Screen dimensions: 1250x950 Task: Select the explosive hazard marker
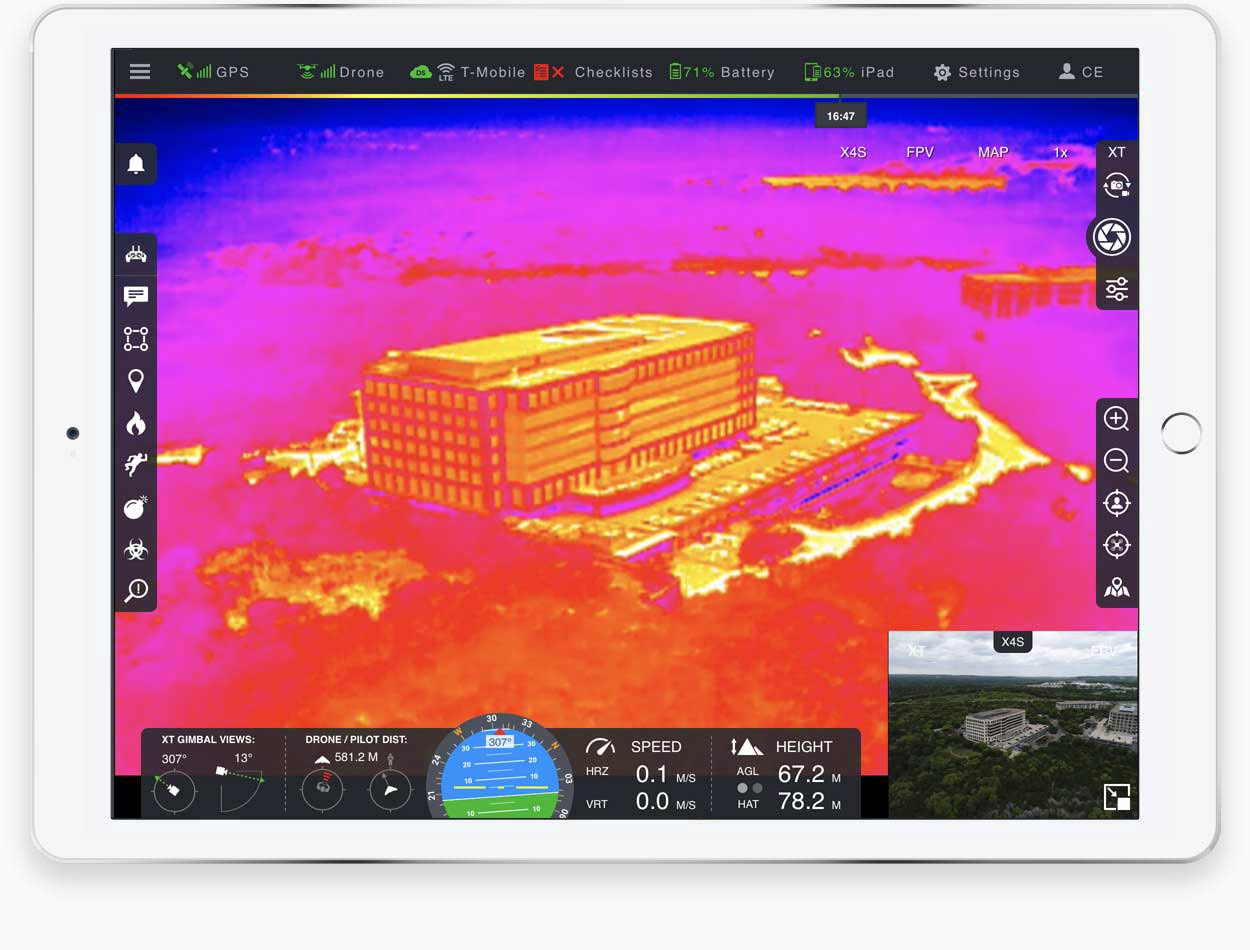136,507
